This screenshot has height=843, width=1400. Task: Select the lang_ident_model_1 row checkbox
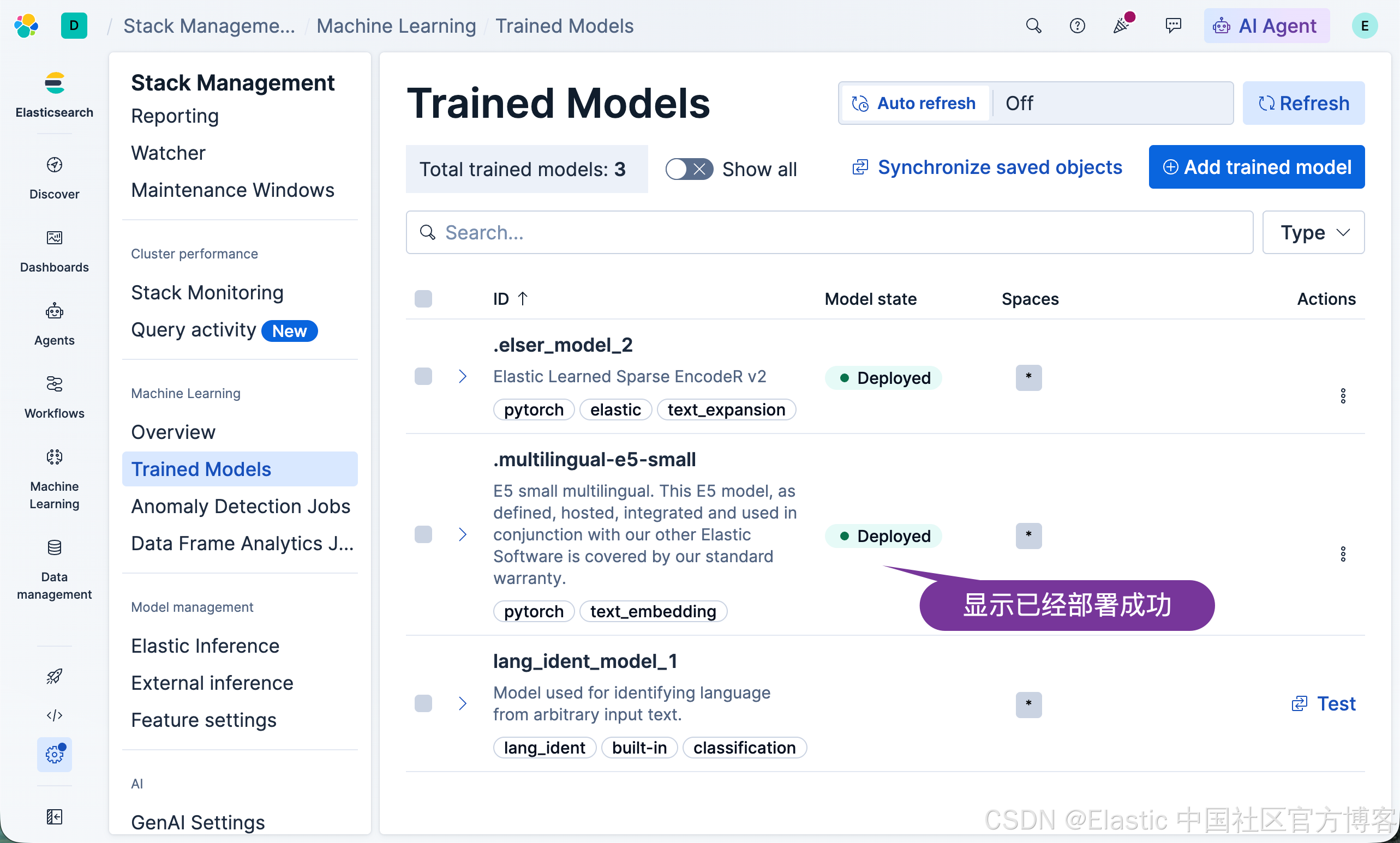pyautogui.click(x=423, y=703)
